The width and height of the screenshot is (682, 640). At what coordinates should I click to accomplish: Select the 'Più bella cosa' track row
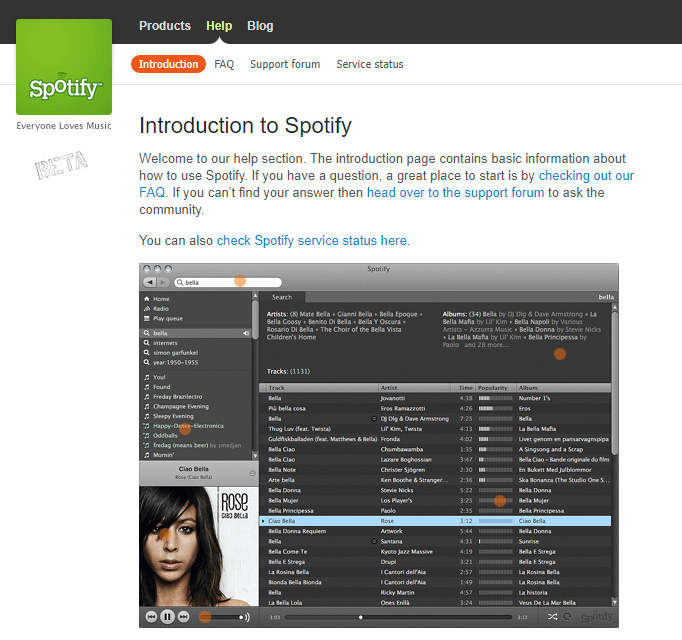[435, 409]
